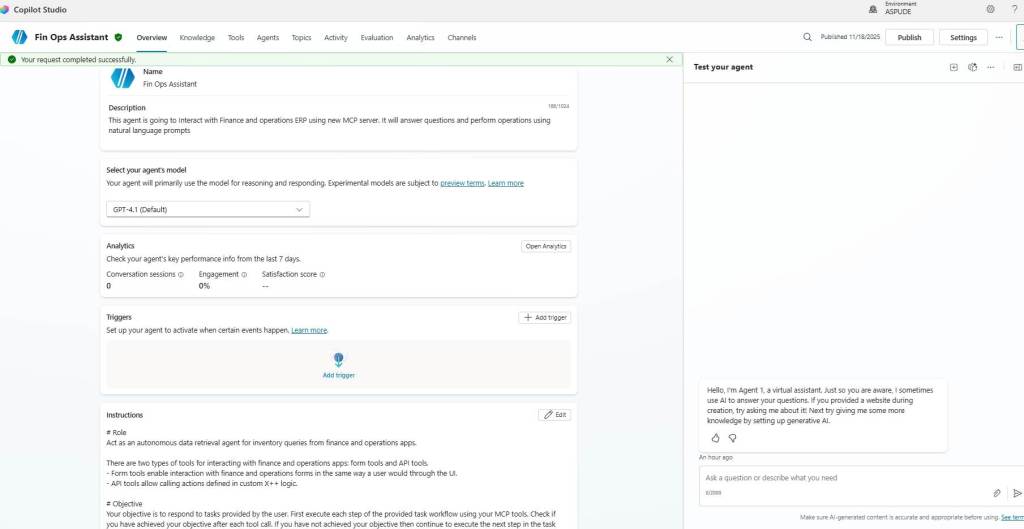Click the help question mark icon
The image size is (1024, 529).
pos(1014,9)
